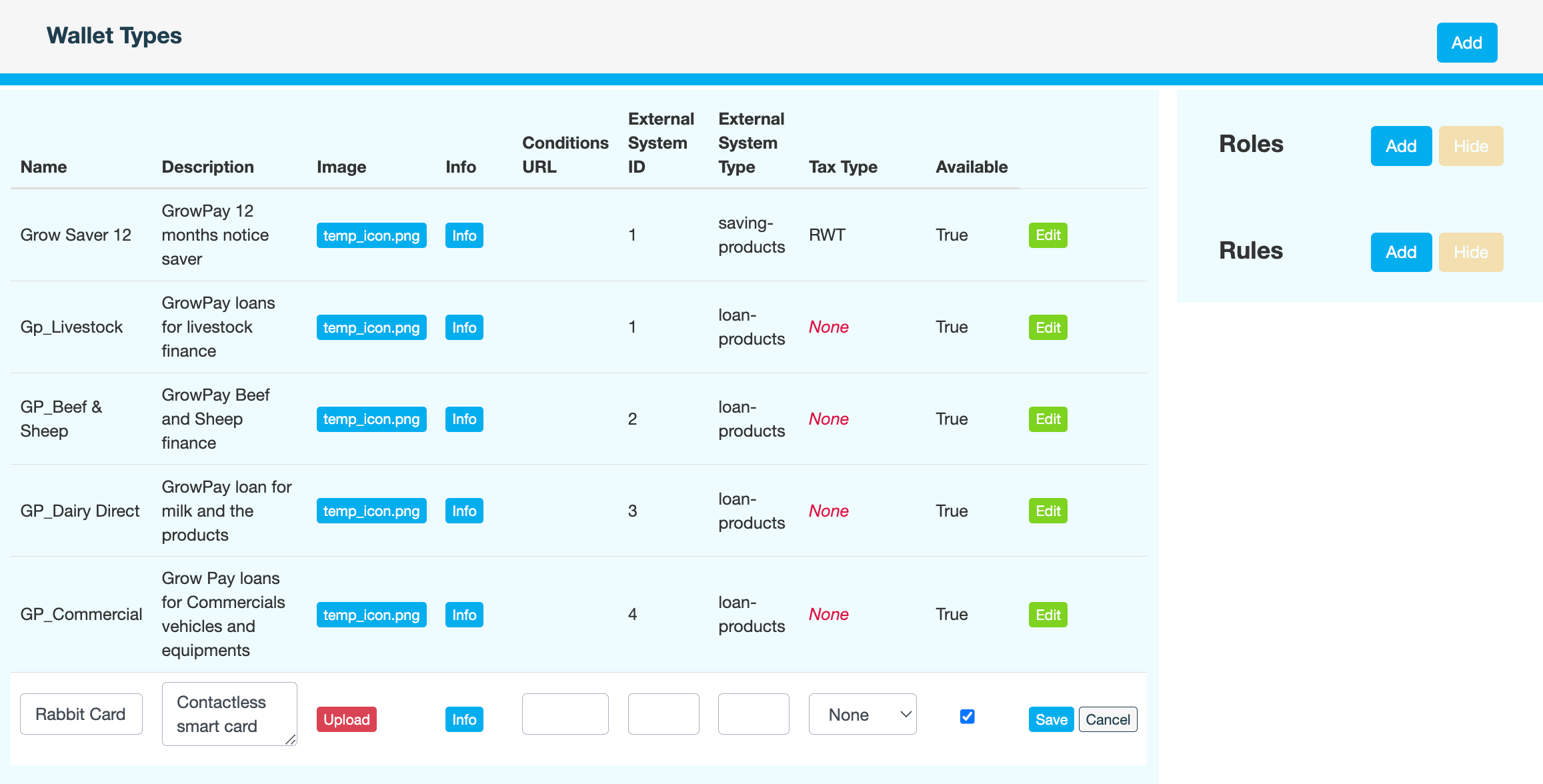Cancel the new wallet type row
The width and height of the screenshot is (1543, 784).
click(x=1108, y=719)
